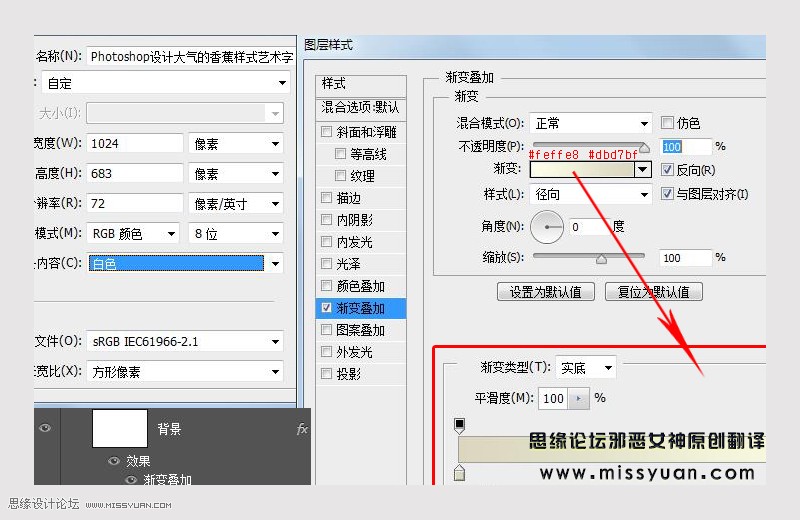The height and width of the screenshot is (520, 800).
Task: Click the 复位为默认值 button
Action: pos(654,292)
